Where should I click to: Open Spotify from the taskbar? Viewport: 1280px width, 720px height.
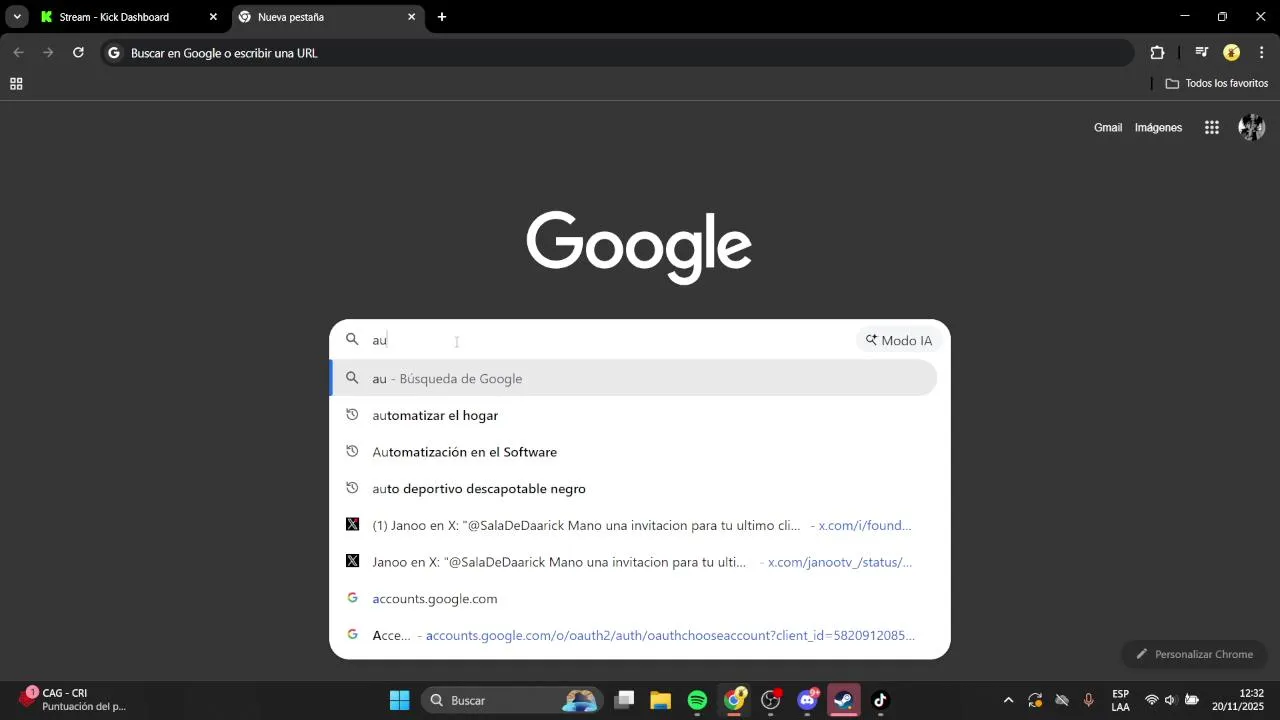point(697,700)
